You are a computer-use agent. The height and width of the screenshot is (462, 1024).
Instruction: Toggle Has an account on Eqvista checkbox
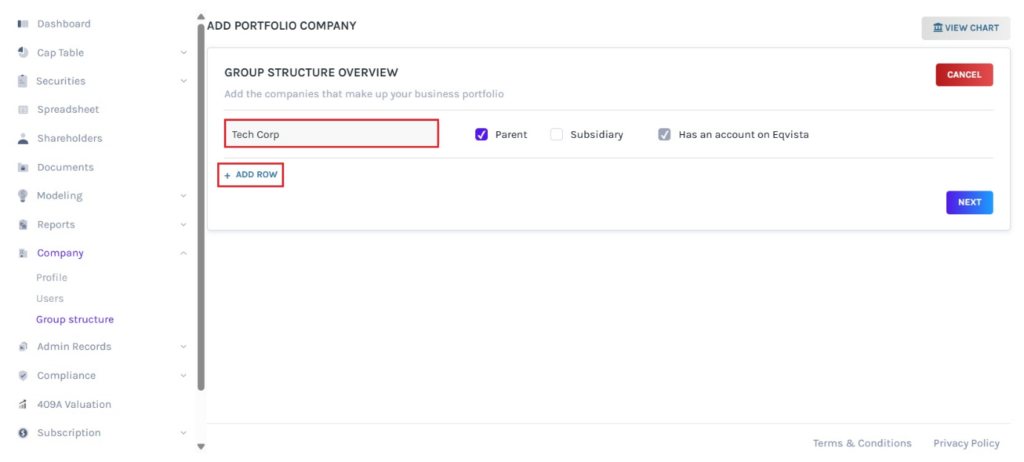tap(664, 134)
